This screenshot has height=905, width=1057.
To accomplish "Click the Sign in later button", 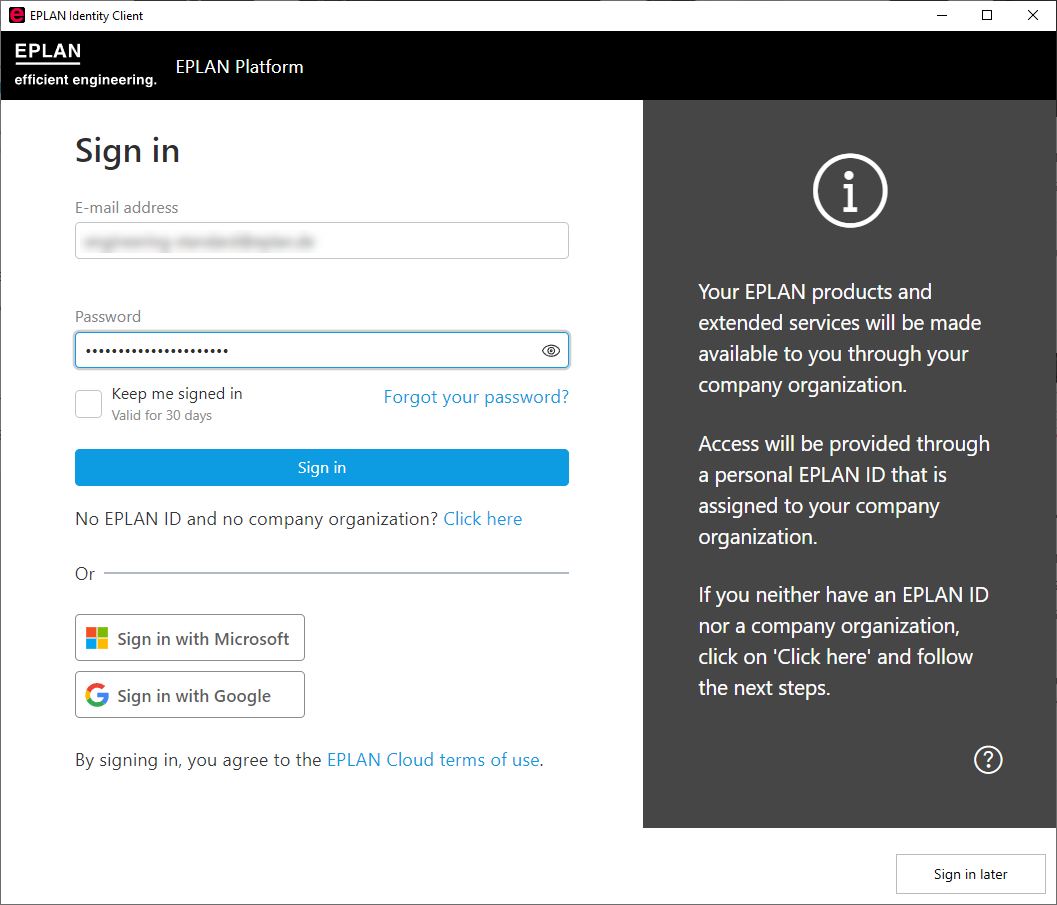I will 970,874.
